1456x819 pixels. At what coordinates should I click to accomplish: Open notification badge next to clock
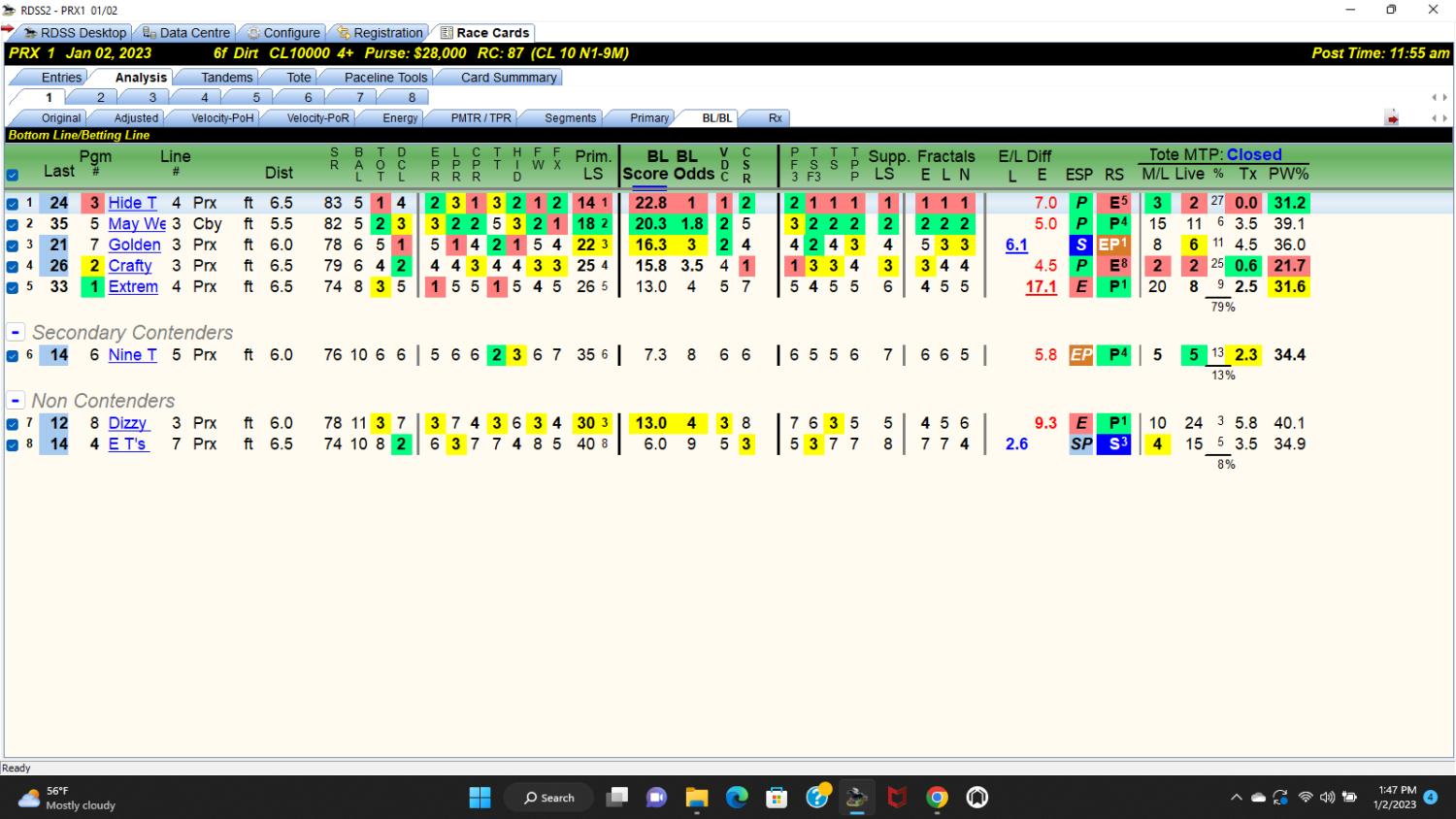point(1431,798)
